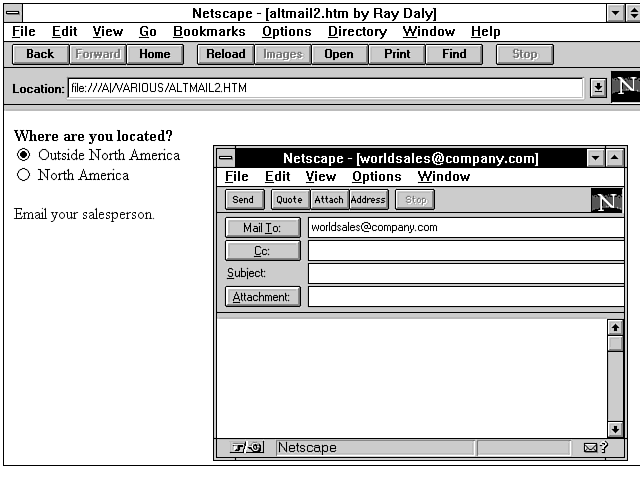Open the mail window system control menu
The image size is (640, 480).
[x=226, y=158]
